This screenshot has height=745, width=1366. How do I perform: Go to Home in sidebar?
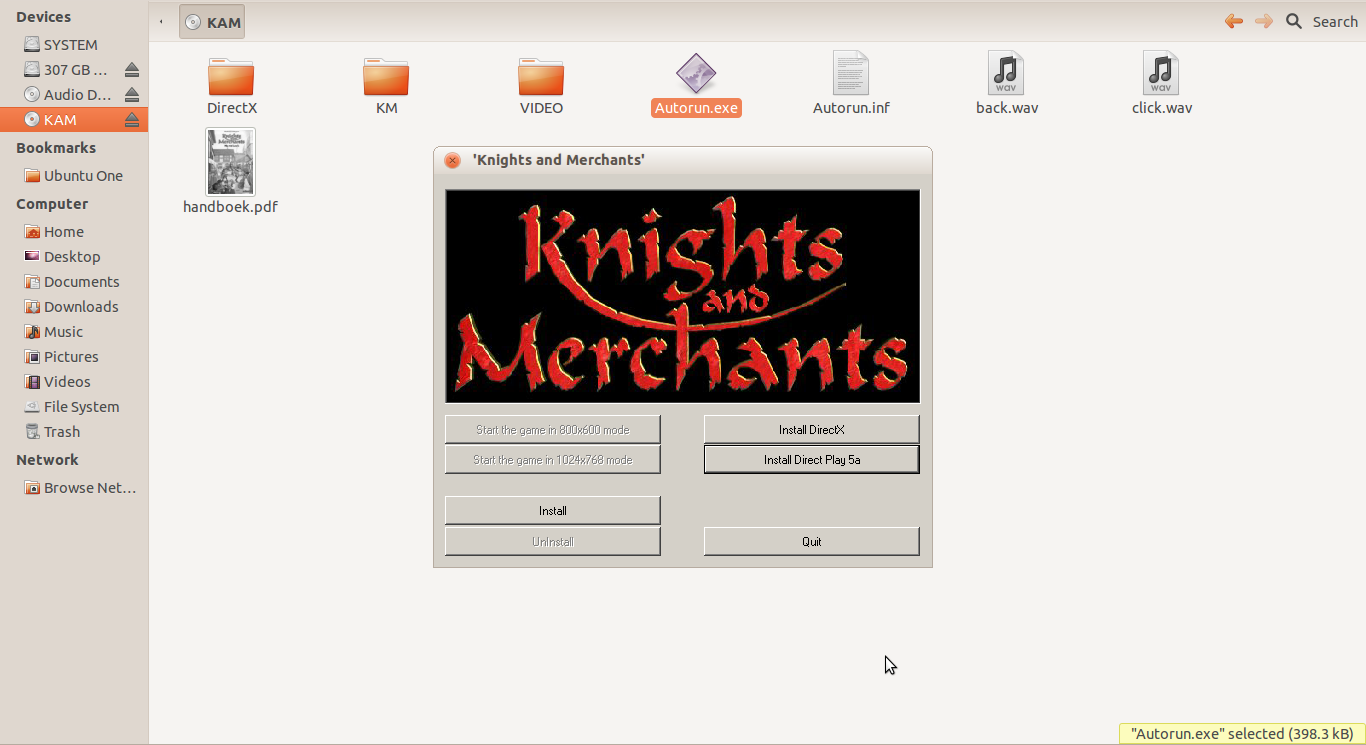tap(74, 232)
